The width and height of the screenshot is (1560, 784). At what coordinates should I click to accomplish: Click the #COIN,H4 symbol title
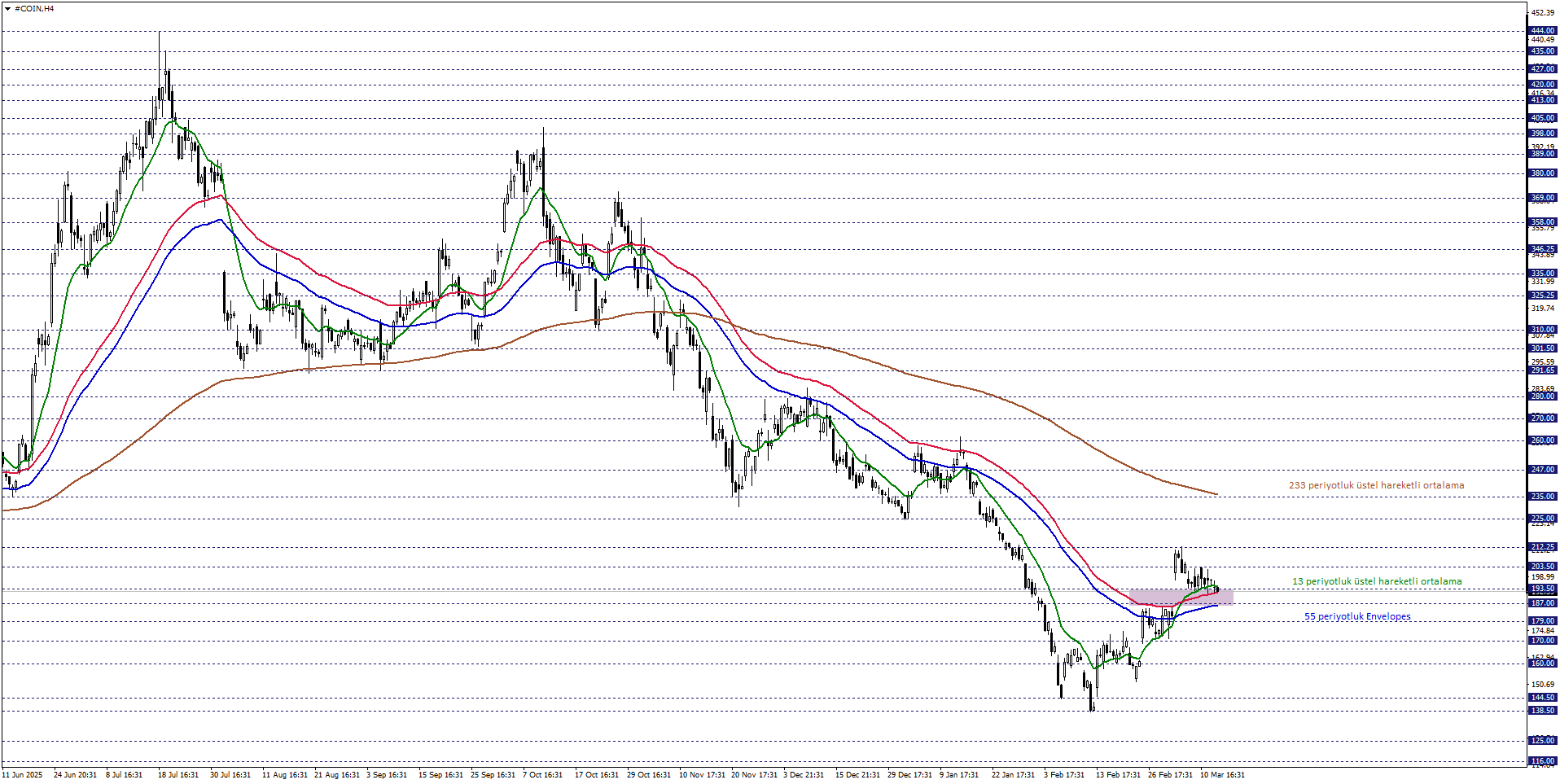(34, 9)
